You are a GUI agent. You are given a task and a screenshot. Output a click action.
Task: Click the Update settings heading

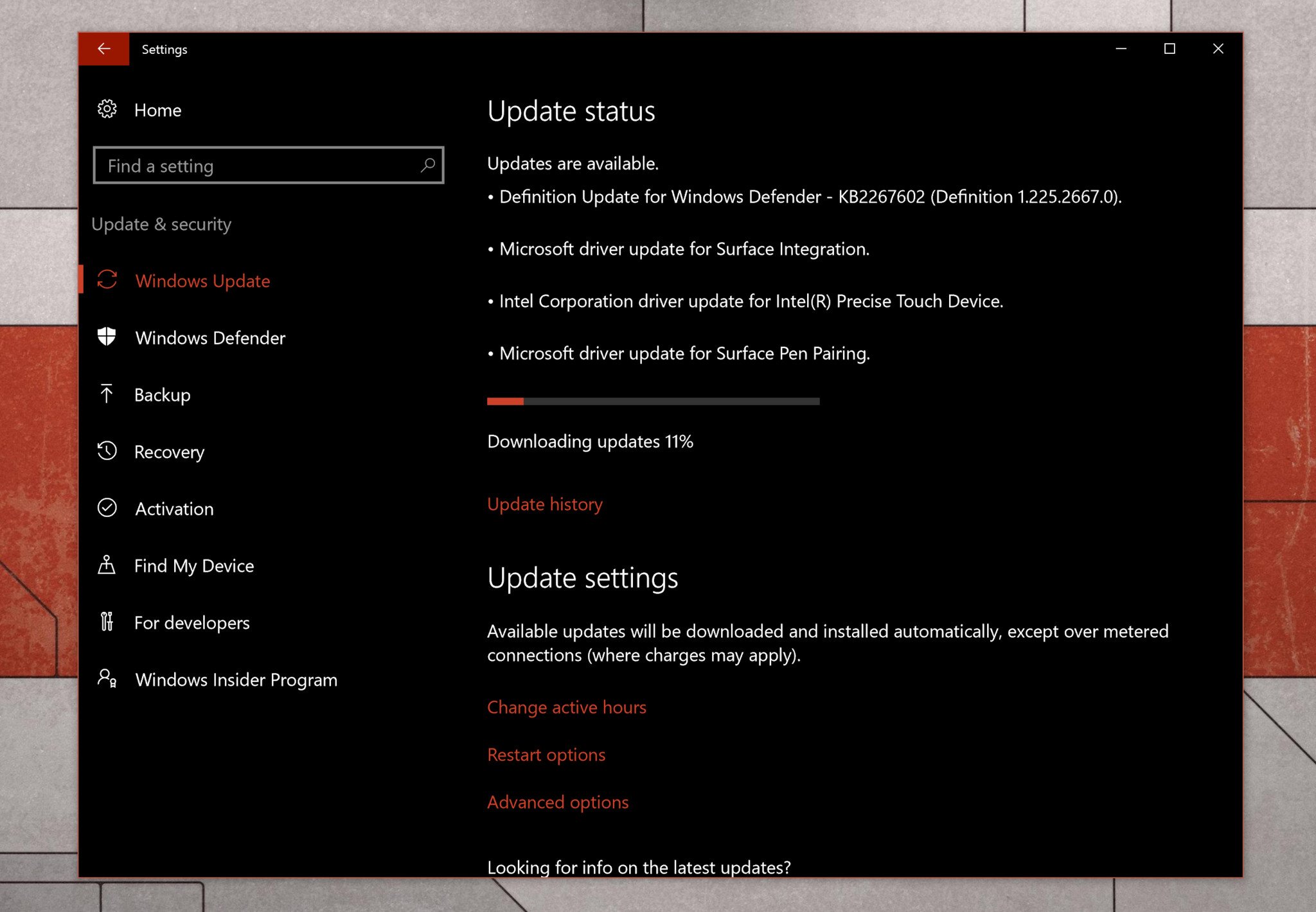point(583,578)
